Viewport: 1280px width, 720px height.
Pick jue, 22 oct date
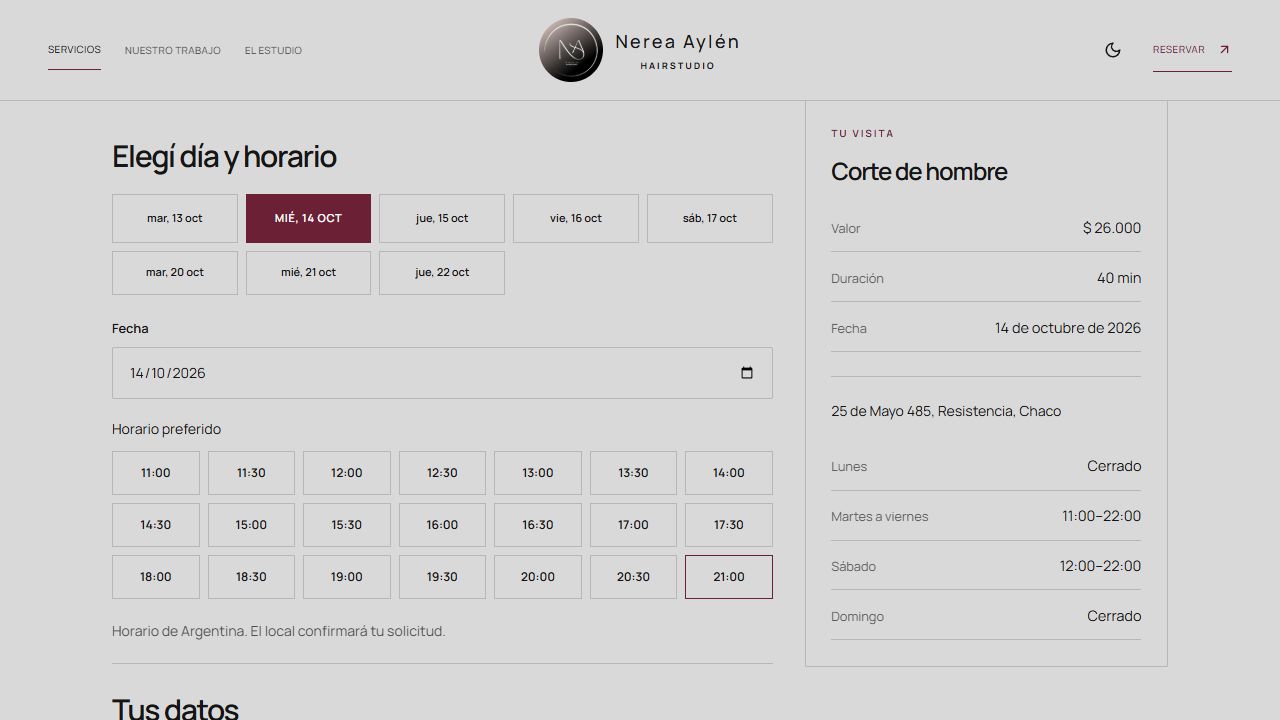[x=442, y=272]
